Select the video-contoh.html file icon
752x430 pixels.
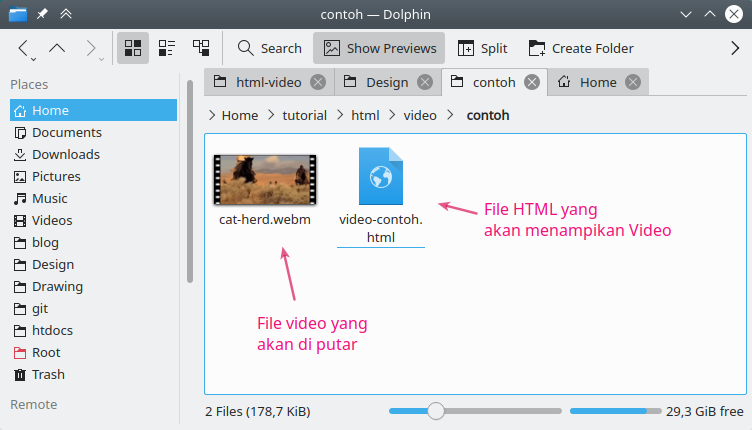381,176
